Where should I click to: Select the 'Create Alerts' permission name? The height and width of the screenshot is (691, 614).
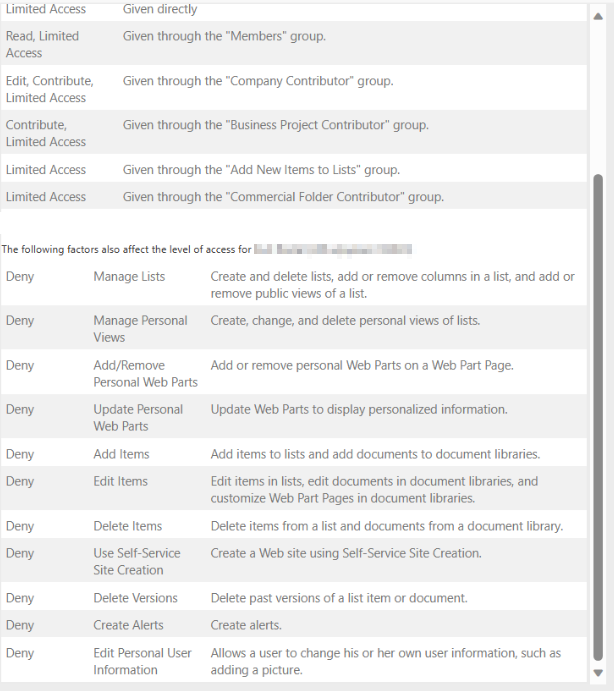coord(128,625)
